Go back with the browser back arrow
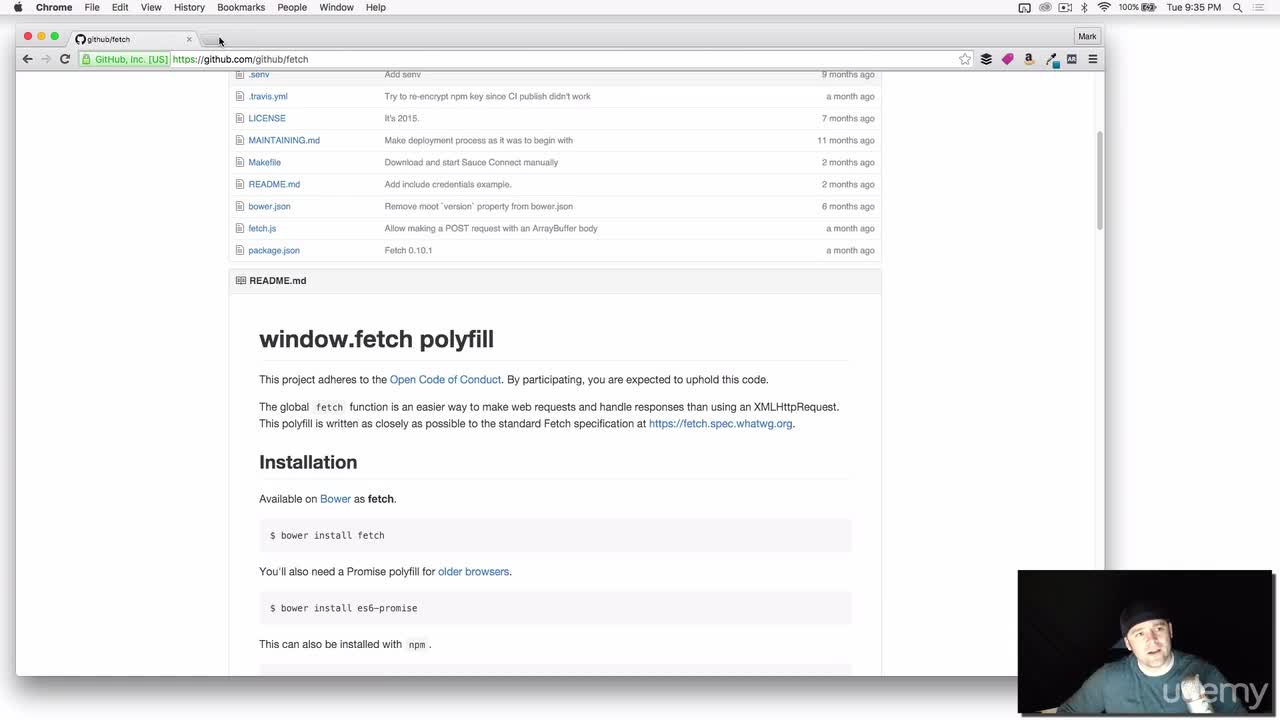The image size is (1280, 720). (27, 59)
